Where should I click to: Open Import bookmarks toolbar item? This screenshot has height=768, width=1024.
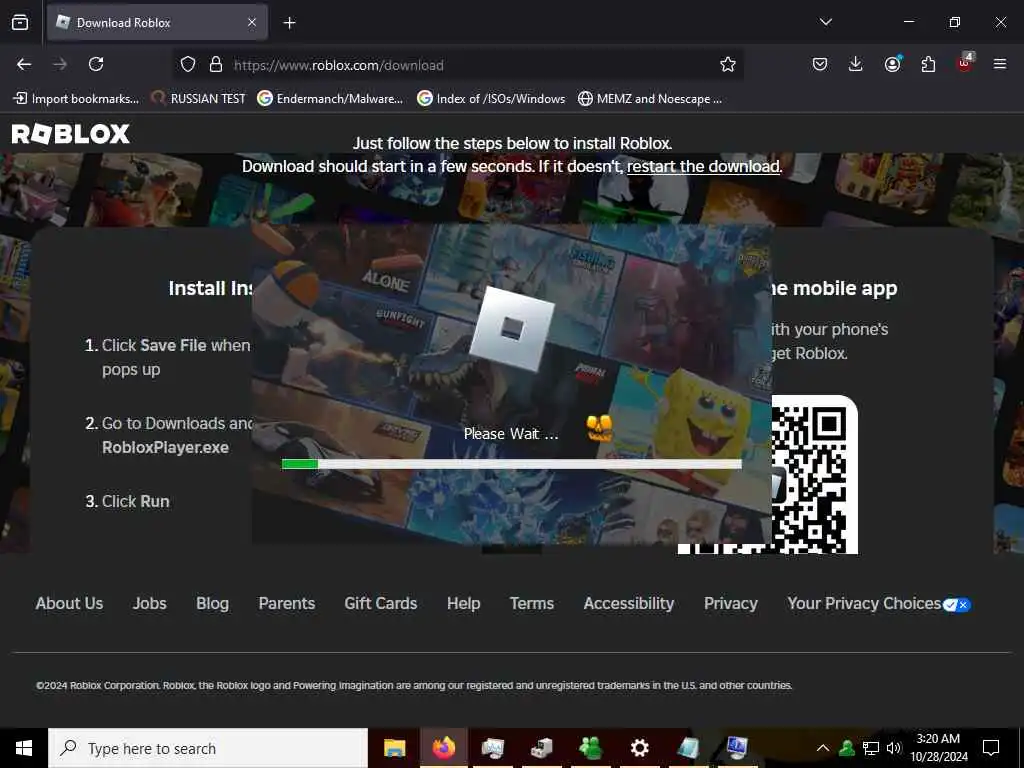(x=76, y=99)
